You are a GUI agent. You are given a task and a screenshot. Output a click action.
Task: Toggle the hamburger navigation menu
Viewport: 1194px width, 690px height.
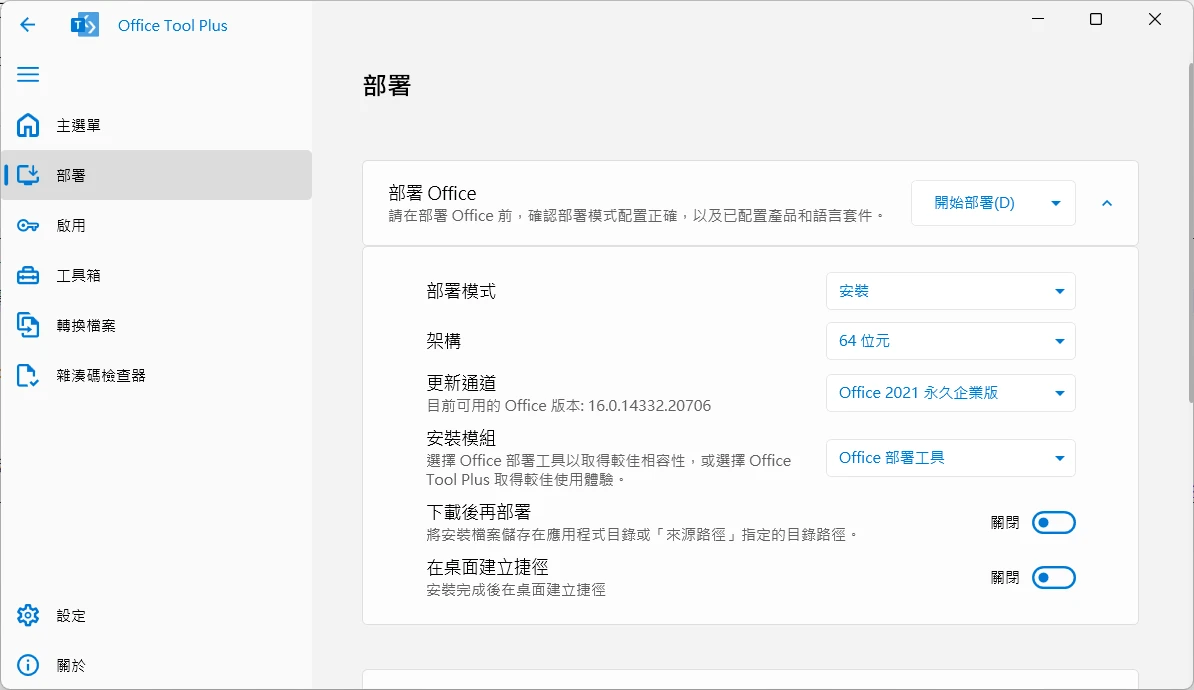click(28, 75)
